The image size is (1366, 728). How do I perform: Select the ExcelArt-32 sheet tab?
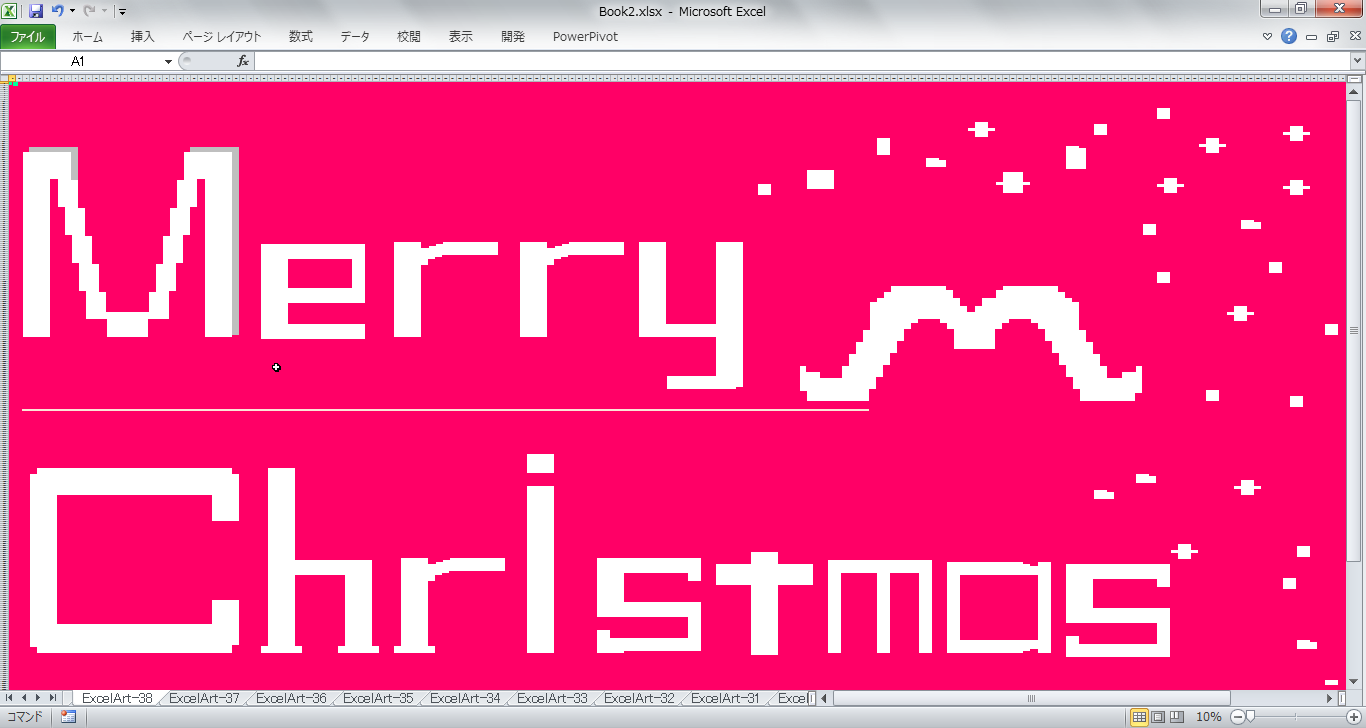(x=639, y=698)
